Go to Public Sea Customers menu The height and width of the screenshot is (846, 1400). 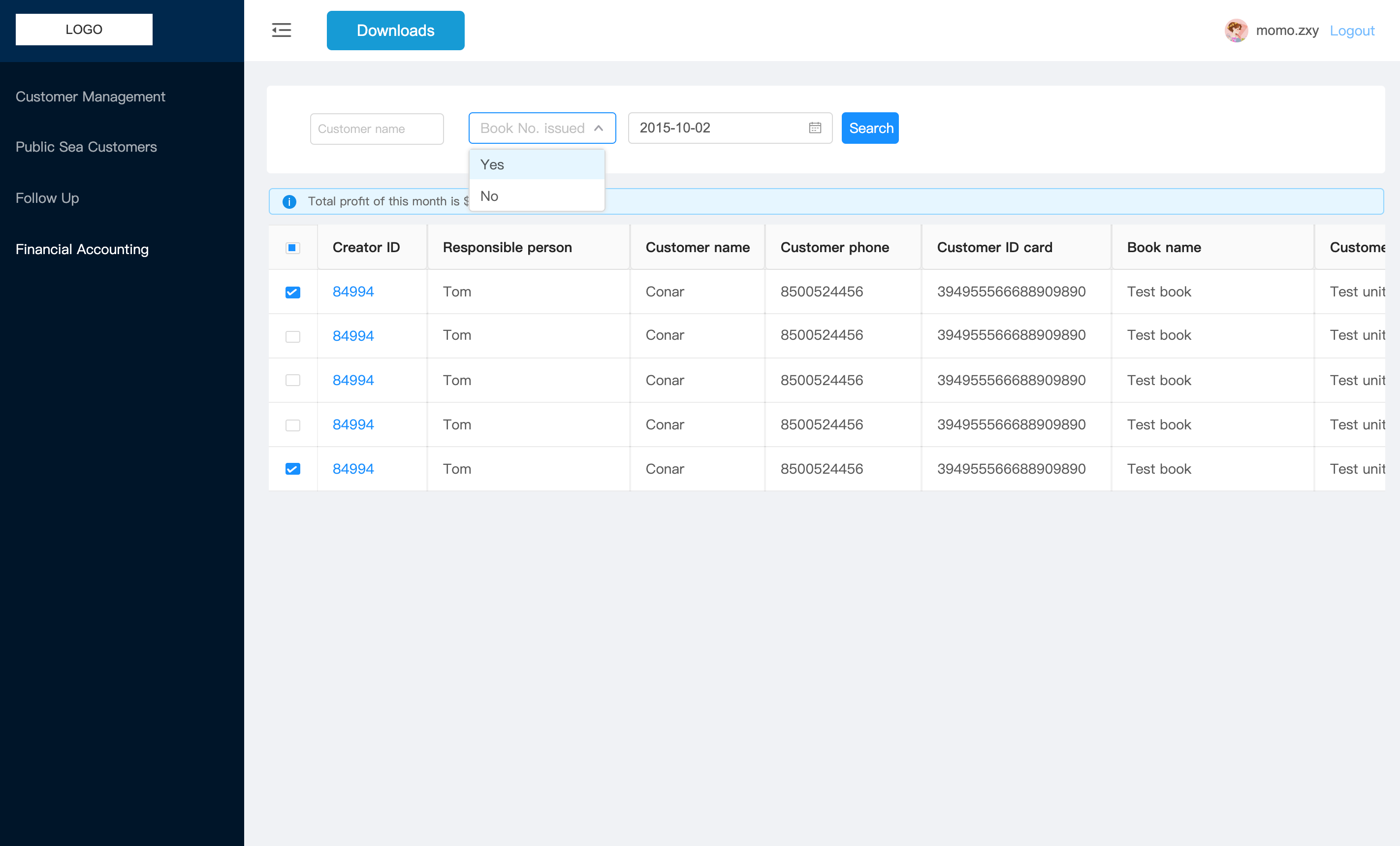tap(86, 147)
